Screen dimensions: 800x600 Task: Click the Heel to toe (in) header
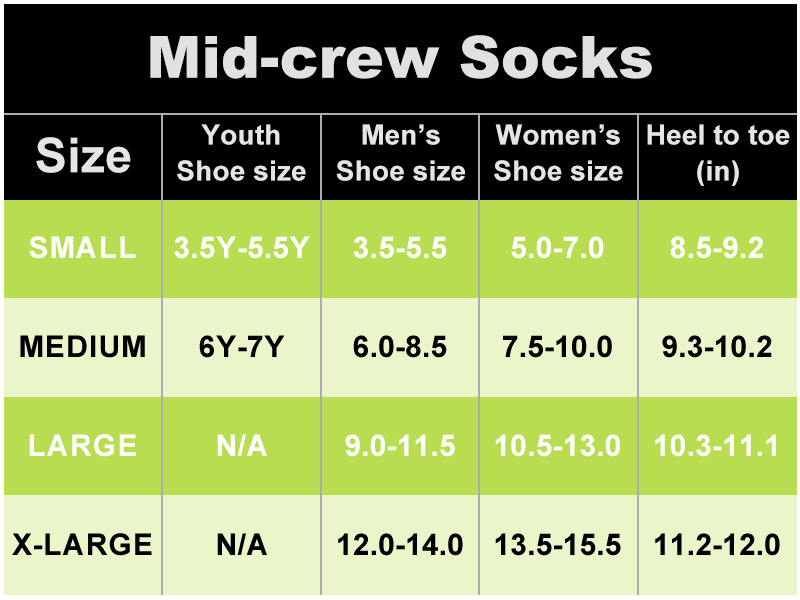tap(718, 153)
